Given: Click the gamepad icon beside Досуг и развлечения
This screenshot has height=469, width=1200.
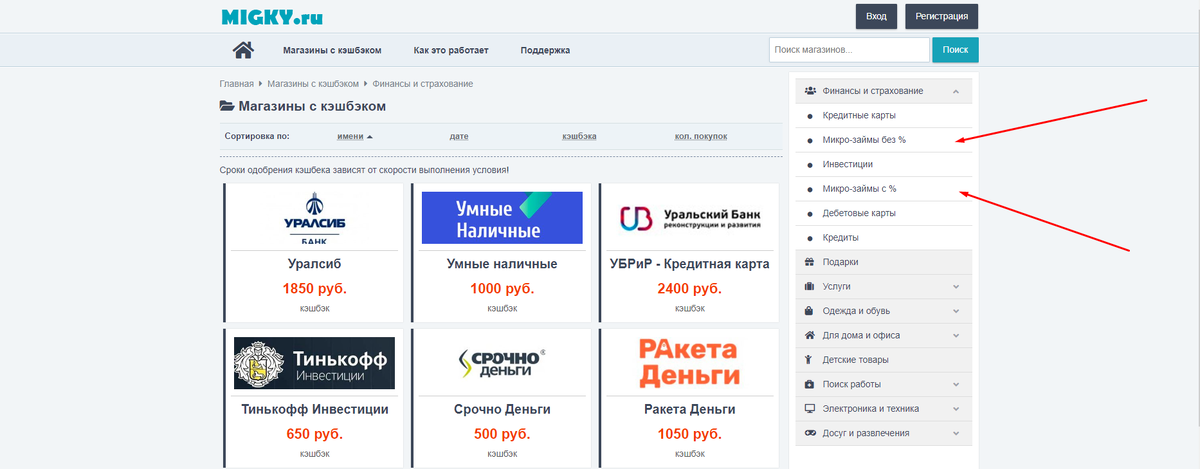Looking at the screenshot, I should click(x=810, y=433).
